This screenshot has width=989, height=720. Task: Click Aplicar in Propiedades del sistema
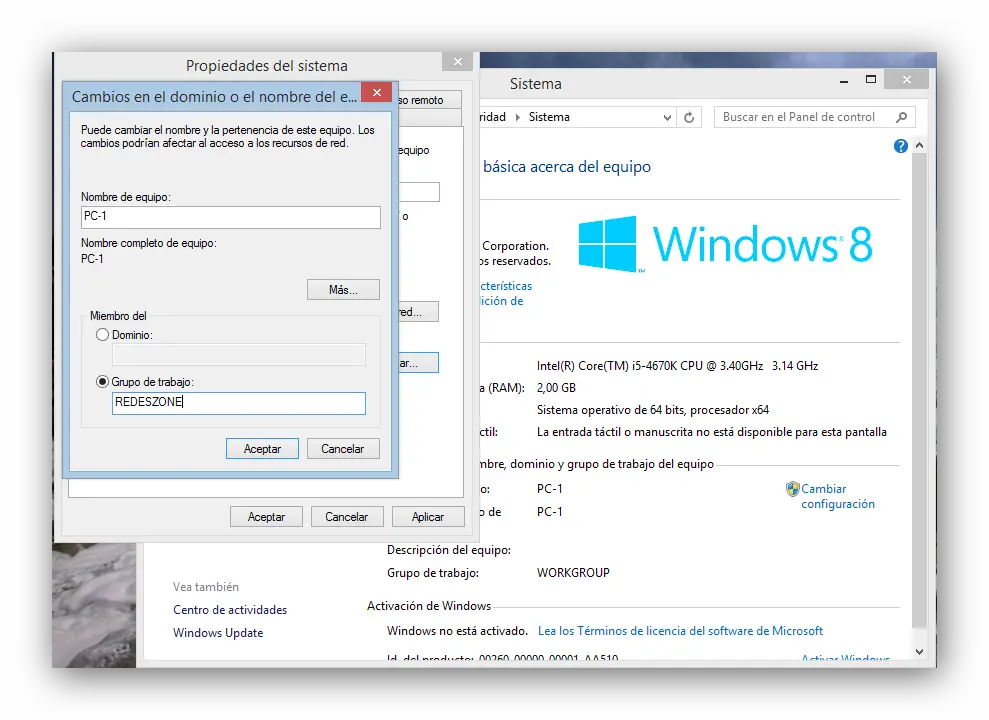(428, 517)
